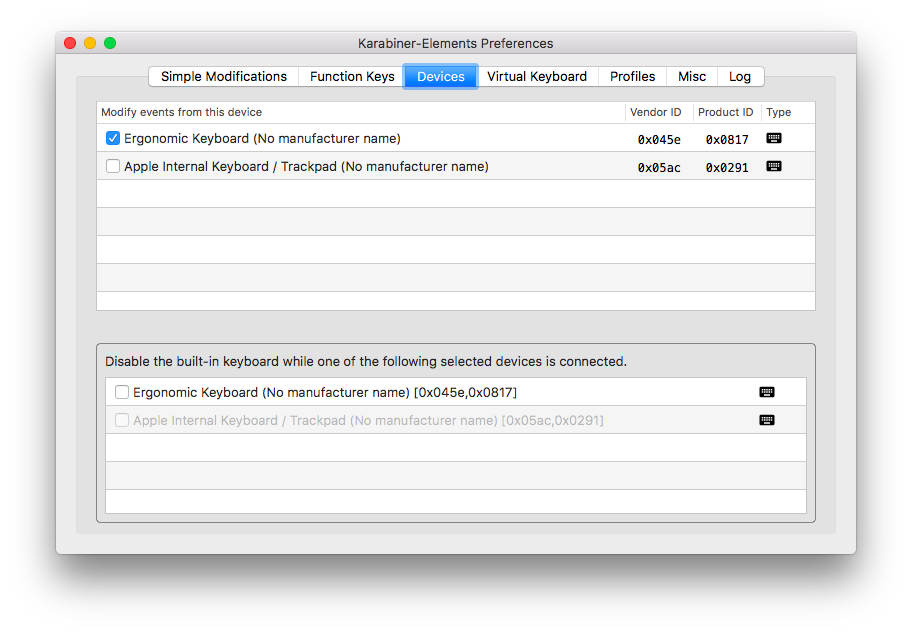Viewport: 912px width, 634px height.
Task: Click keyboard icon beside Apple Internal [0x05ac,0x0291]
Action: pyautogui.click(x=767, y=420)
